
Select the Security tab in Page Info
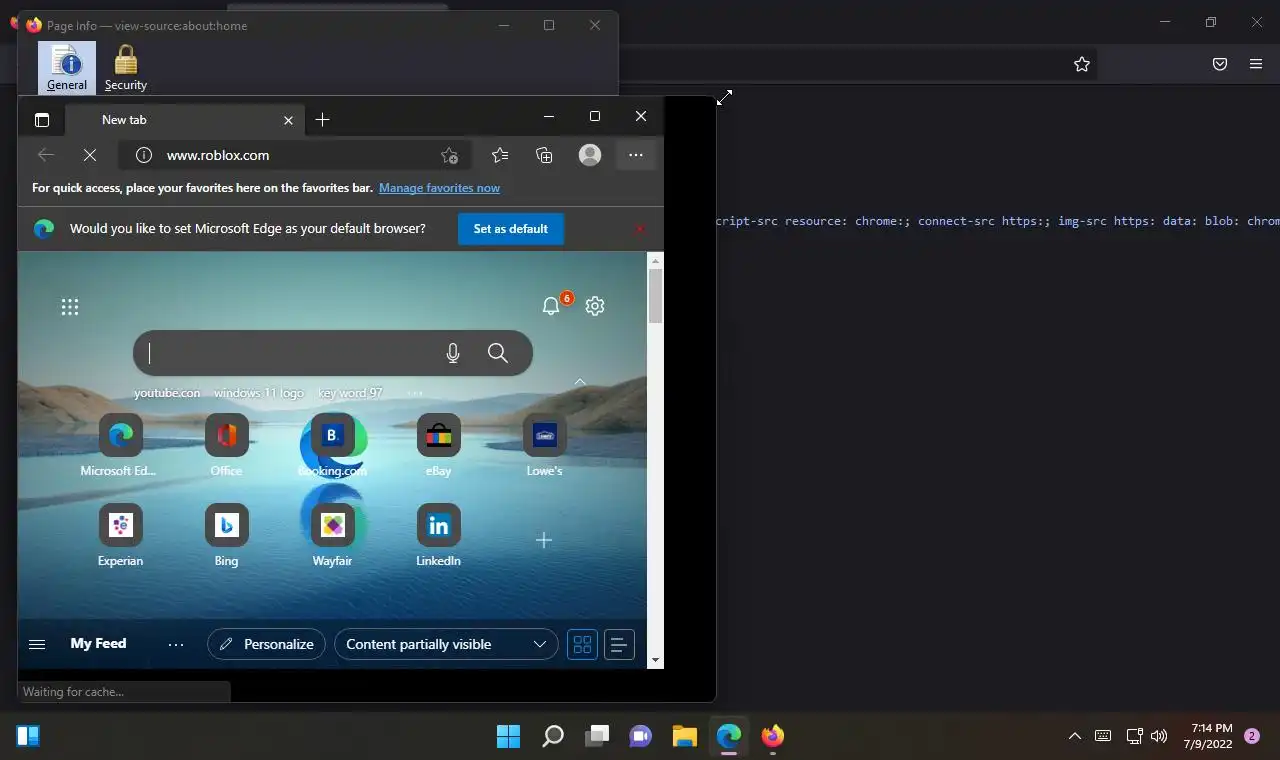126,67
